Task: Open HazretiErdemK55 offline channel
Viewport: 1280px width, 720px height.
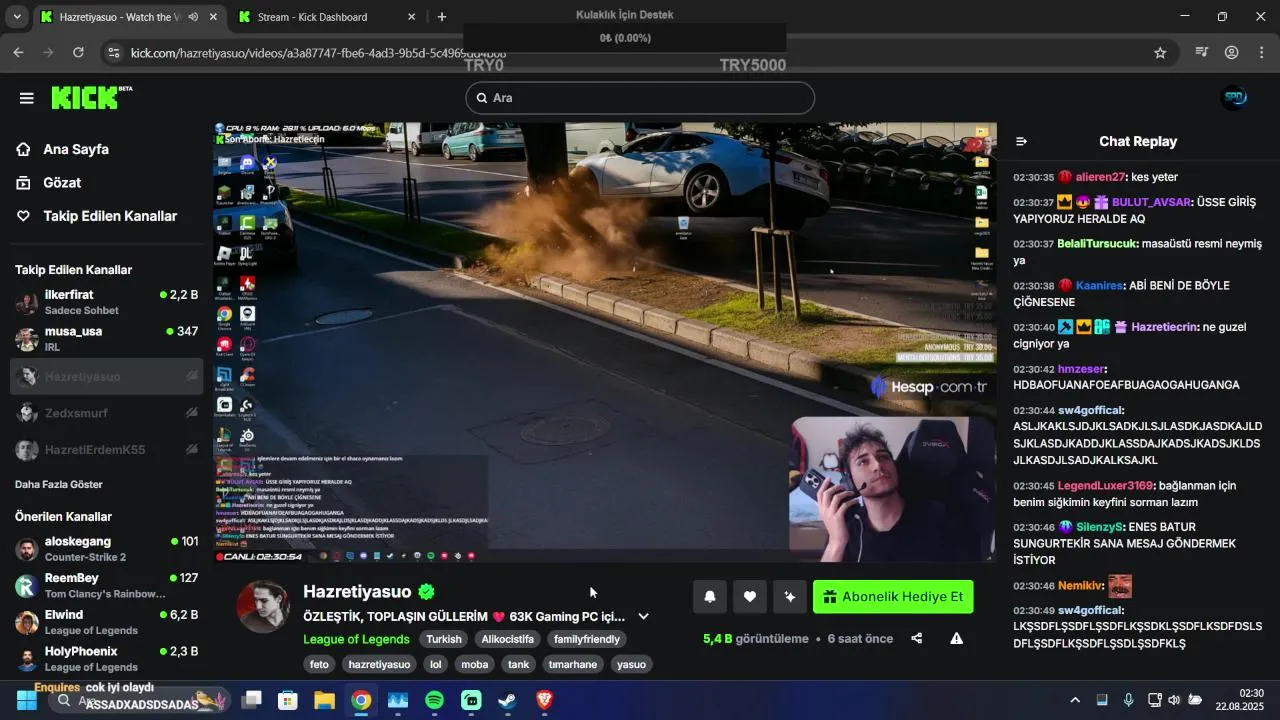Action: point(106,450)
